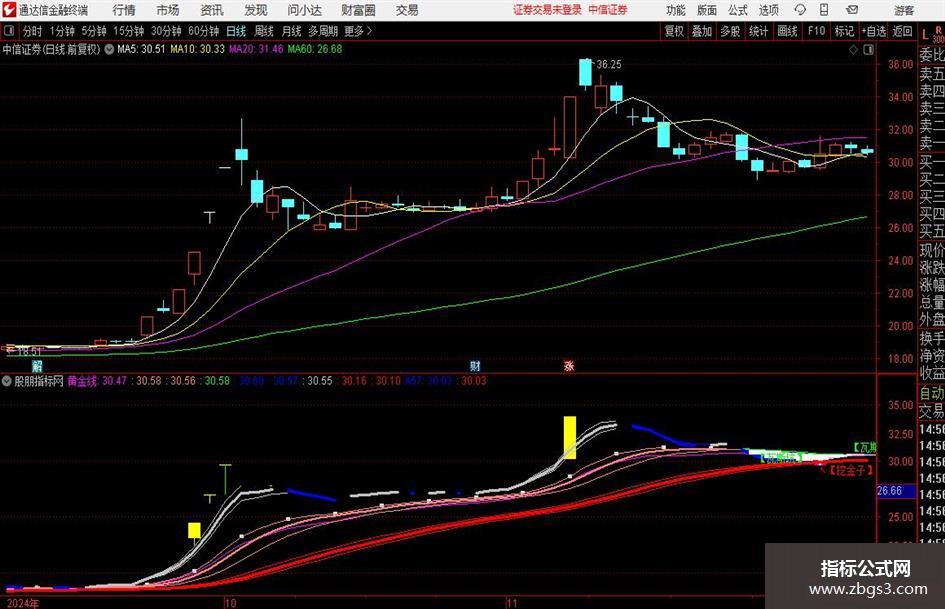Click the R 300 badge
The width and height of the screenshot is (945, 609).
coord(938,34)
